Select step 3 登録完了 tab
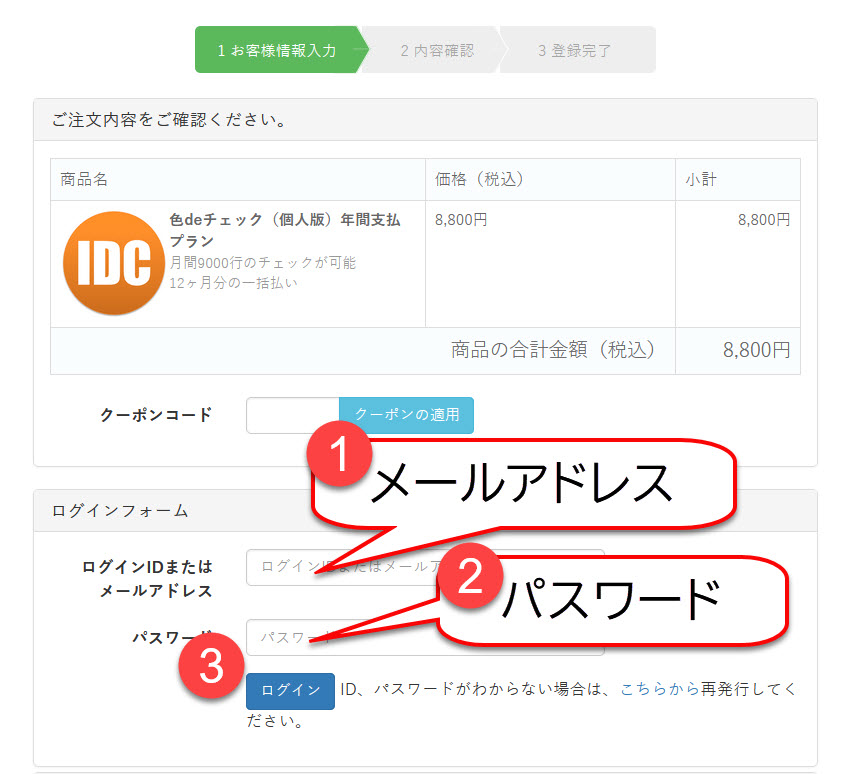The width and height of the screenshot is (844, 774). (x=574, y=50)
